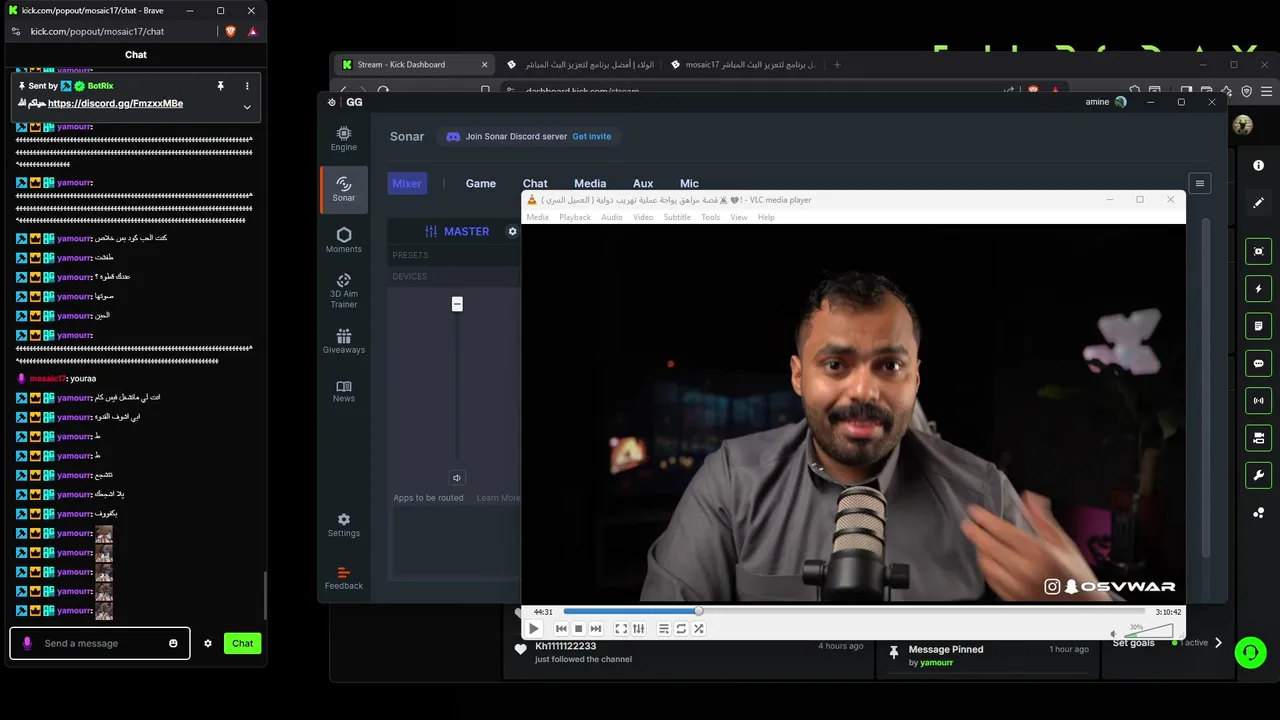Open the VLC Help menu
1280x720 pixels.
[766, 217]
